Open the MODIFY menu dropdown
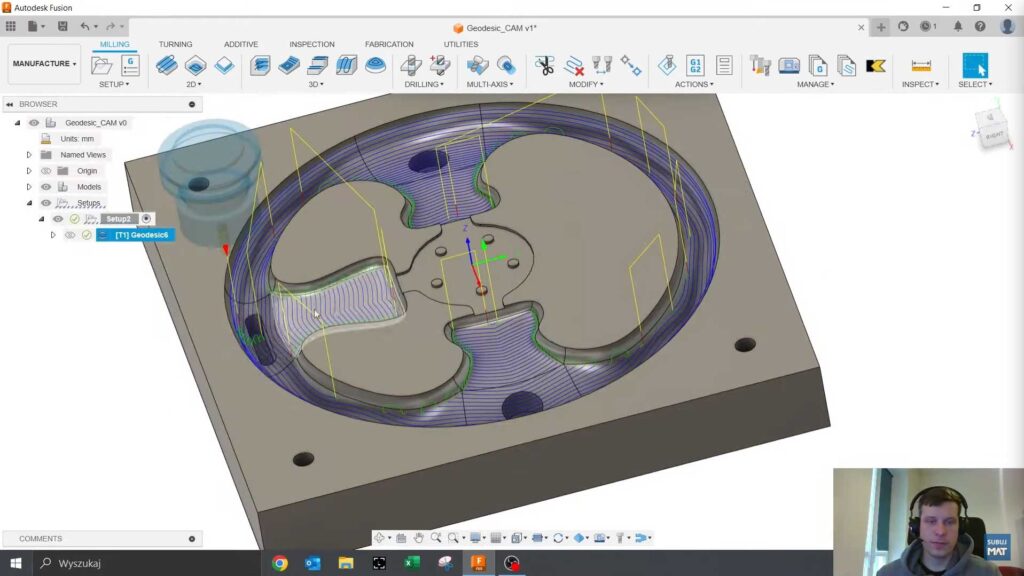This screenshot has height=576, width=1024. pos(586,85)
